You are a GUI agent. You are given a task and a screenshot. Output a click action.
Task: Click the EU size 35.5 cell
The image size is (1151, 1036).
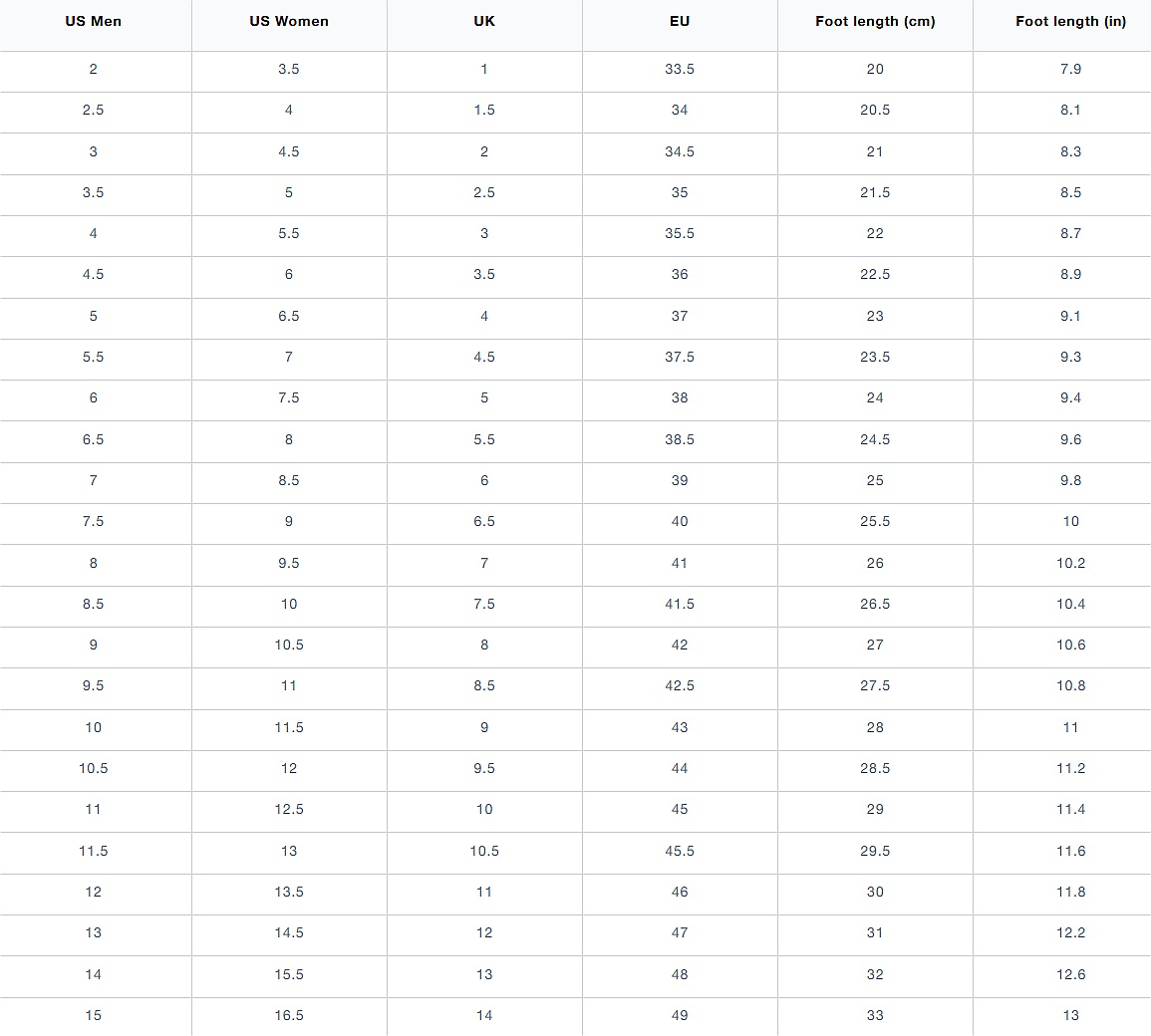click(680, 233)
